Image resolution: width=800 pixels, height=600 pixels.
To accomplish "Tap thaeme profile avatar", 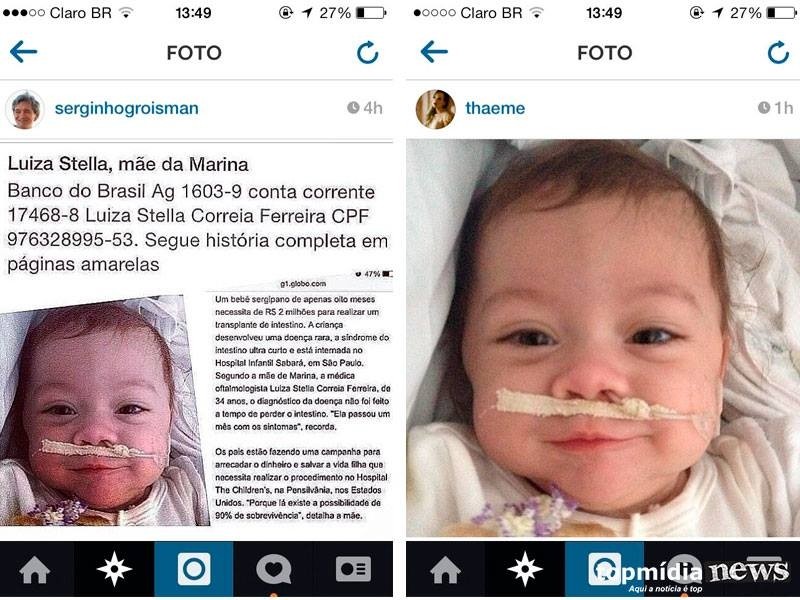I will tap(435, 109).
